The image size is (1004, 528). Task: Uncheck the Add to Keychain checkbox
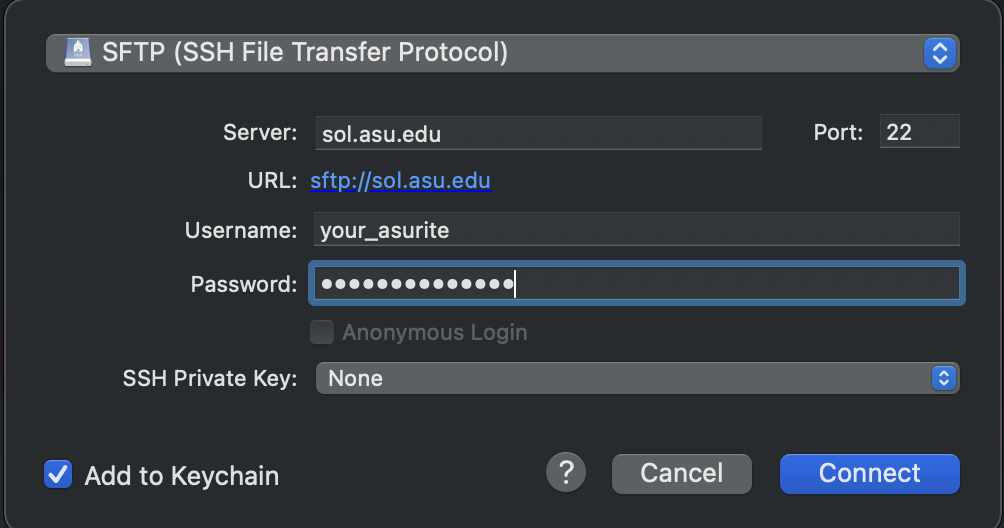coord(59,474)
